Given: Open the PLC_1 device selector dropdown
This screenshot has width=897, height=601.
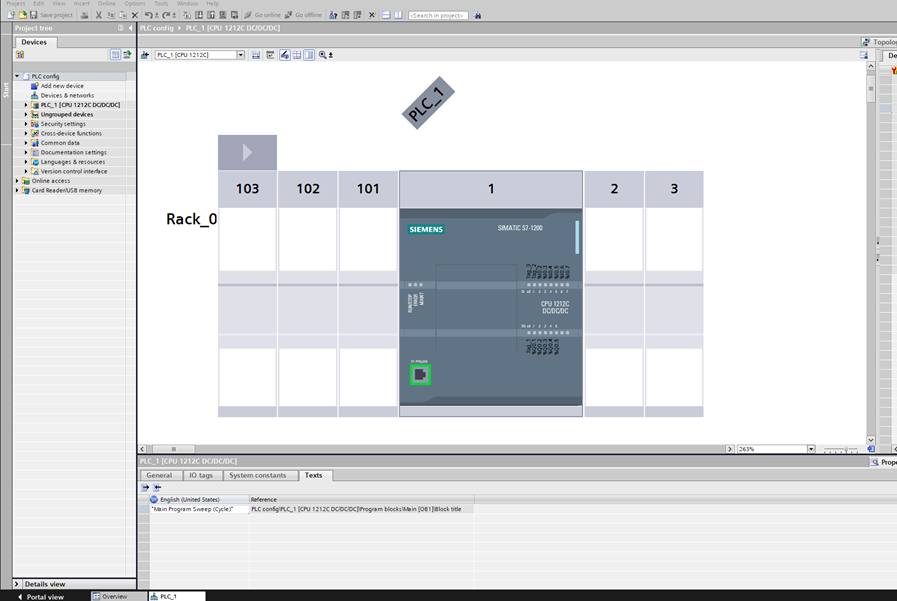Looking at the screenshot, I should 241,55.
